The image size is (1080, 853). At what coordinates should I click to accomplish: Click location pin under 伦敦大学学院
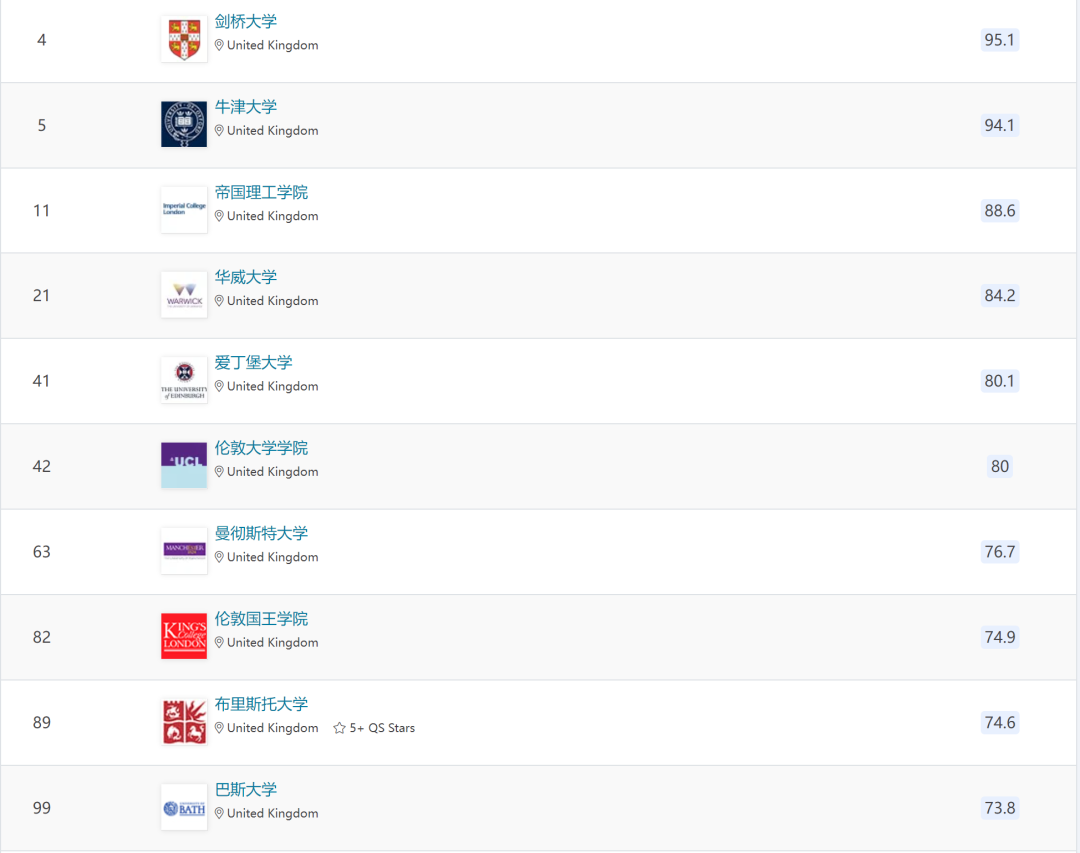coord(219,472)
